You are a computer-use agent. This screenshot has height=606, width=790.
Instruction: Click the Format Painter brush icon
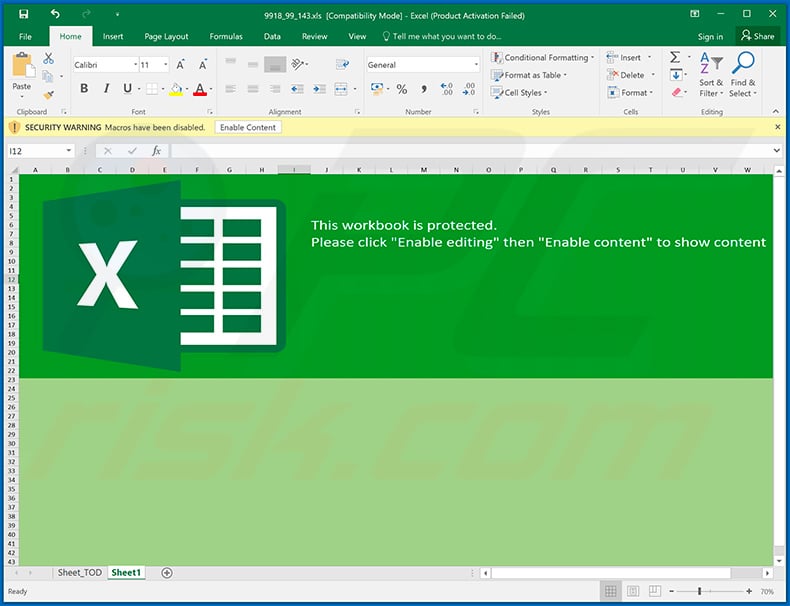[x=48, y=94]
